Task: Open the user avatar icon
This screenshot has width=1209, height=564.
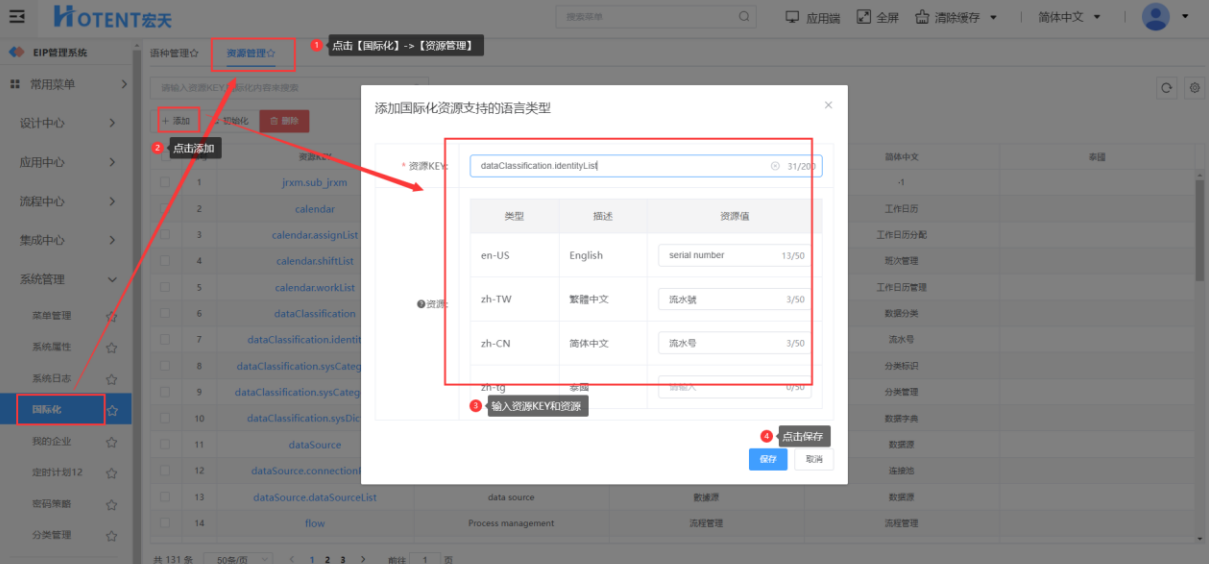Action: tap(1156, 16)
